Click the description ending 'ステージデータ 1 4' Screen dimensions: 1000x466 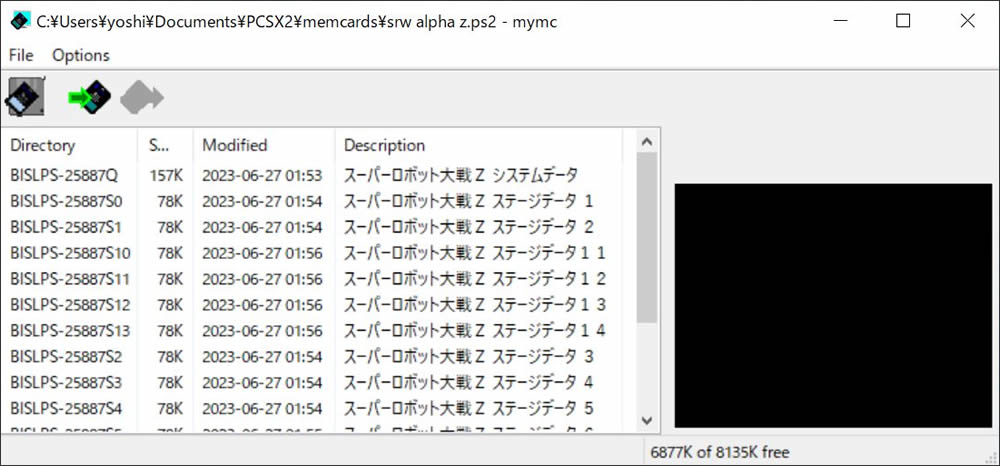point(474,331)
